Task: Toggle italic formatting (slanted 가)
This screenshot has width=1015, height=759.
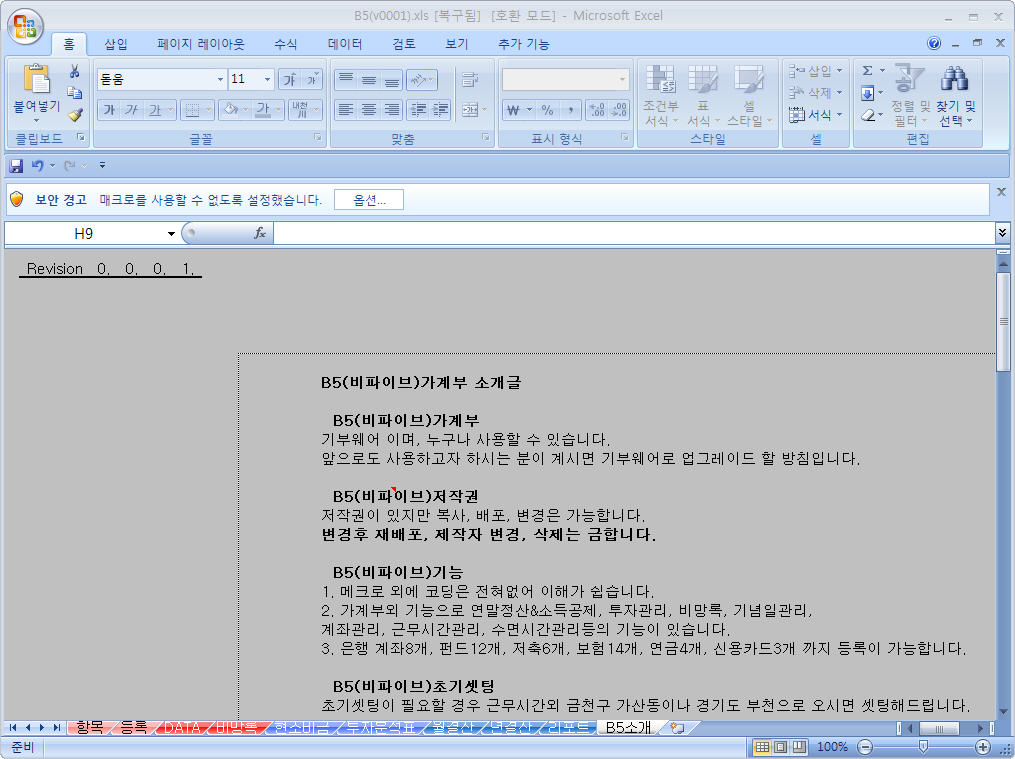Action: (x=131, y=110)
